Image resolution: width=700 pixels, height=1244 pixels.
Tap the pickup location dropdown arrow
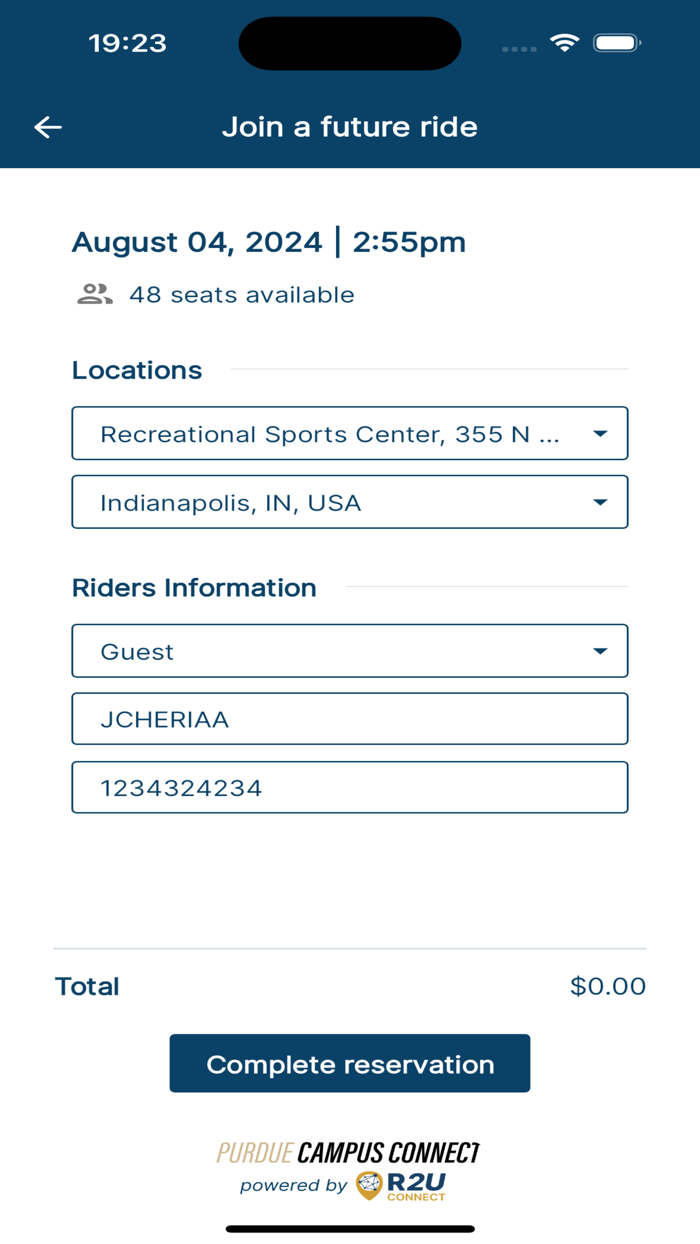click(600, 434)
